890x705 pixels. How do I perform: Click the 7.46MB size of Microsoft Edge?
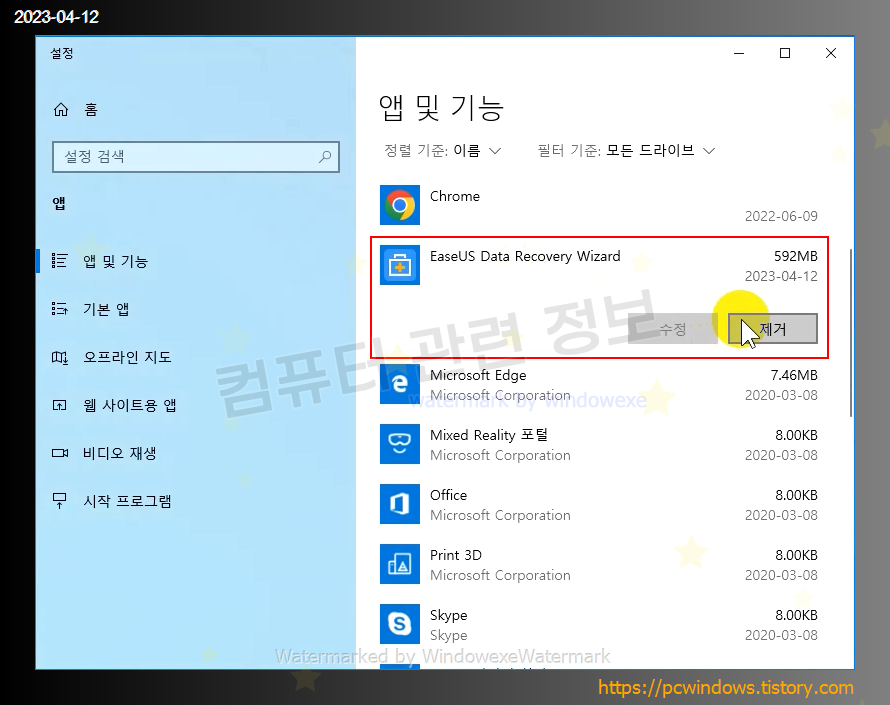(x=794, y=375)
